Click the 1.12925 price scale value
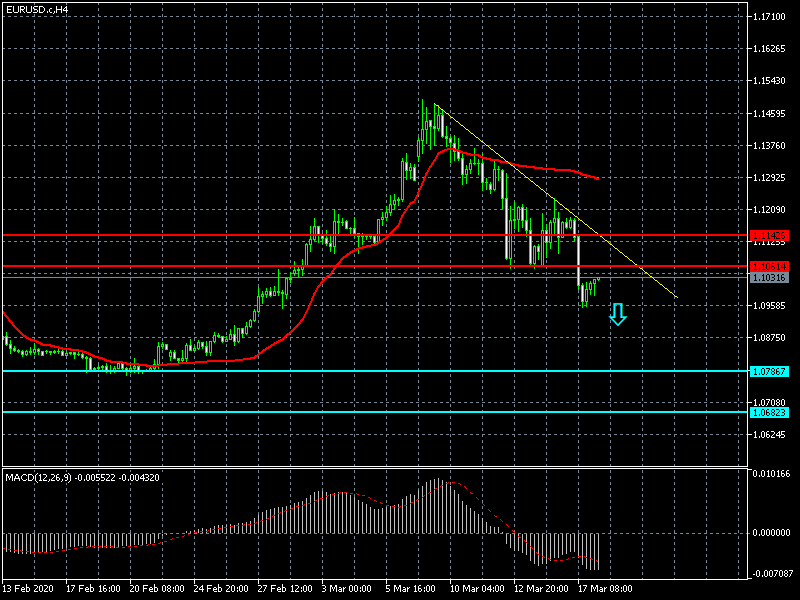 point(769,178)
